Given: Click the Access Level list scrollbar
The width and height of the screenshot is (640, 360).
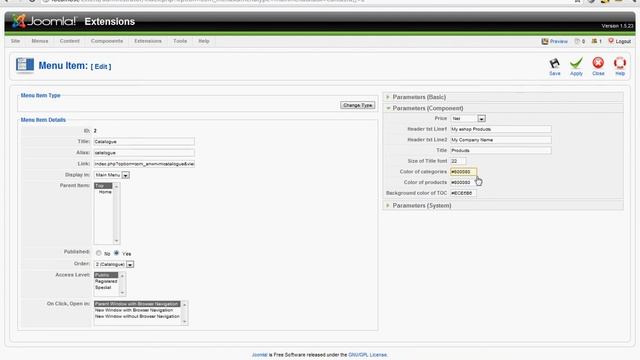Looking at the screenshot, I should click(122, 284).
